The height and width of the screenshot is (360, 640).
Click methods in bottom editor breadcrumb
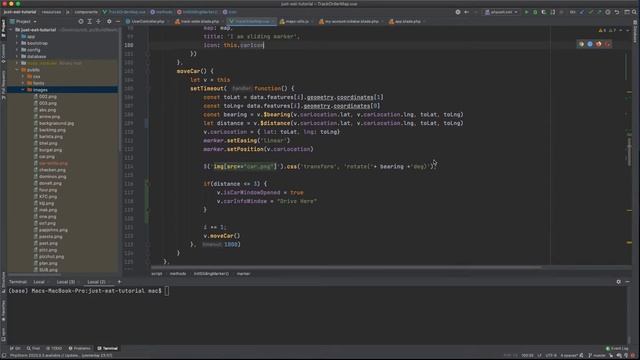(178, 273)
